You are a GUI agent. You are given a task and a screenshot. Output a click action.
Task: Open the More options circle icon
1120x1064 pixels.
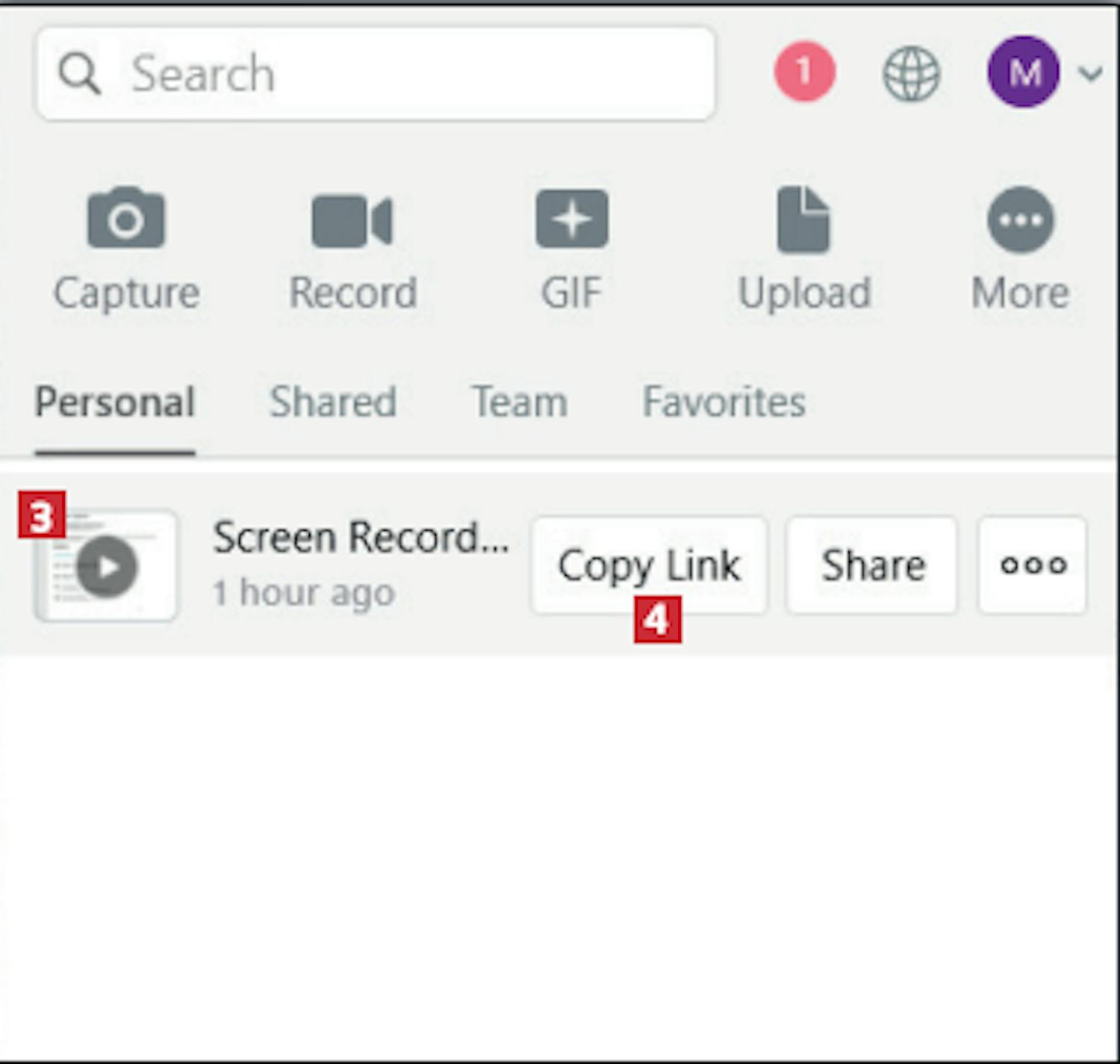(x=1021, y=220)
